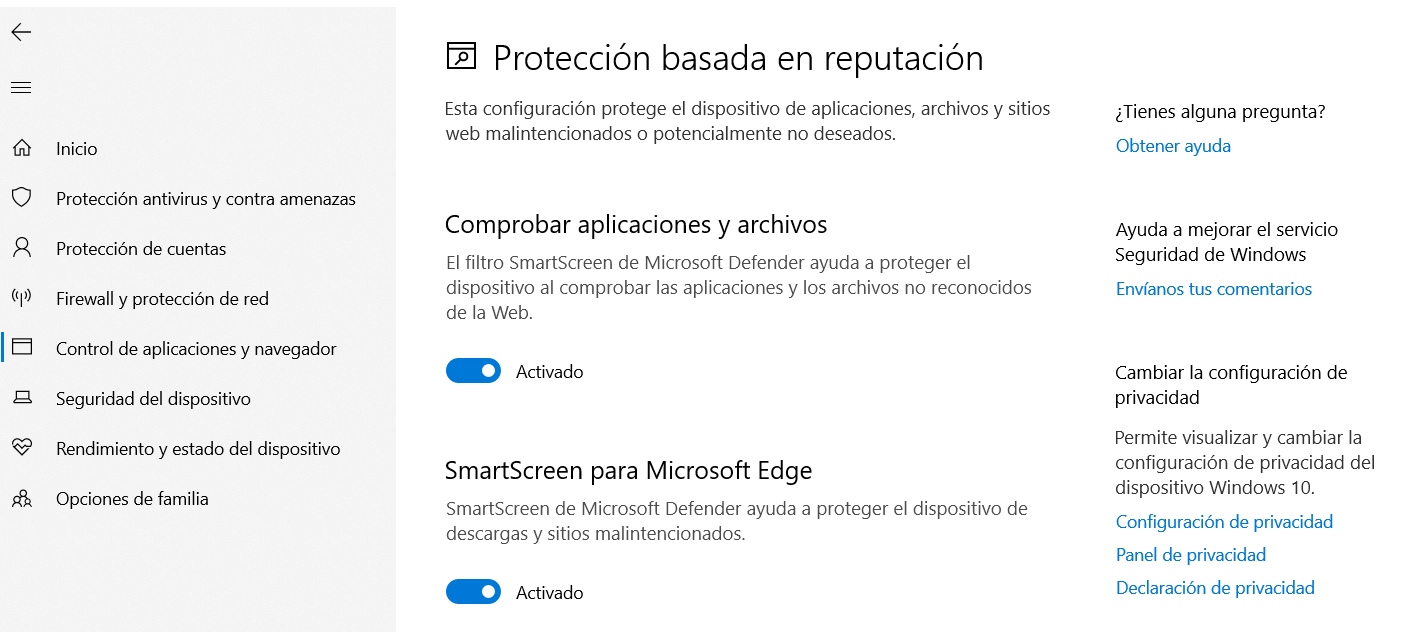Open Envíanos tus comentarios link
The height and width of the screenshot is (632, 1418).
click(1214, 289)
